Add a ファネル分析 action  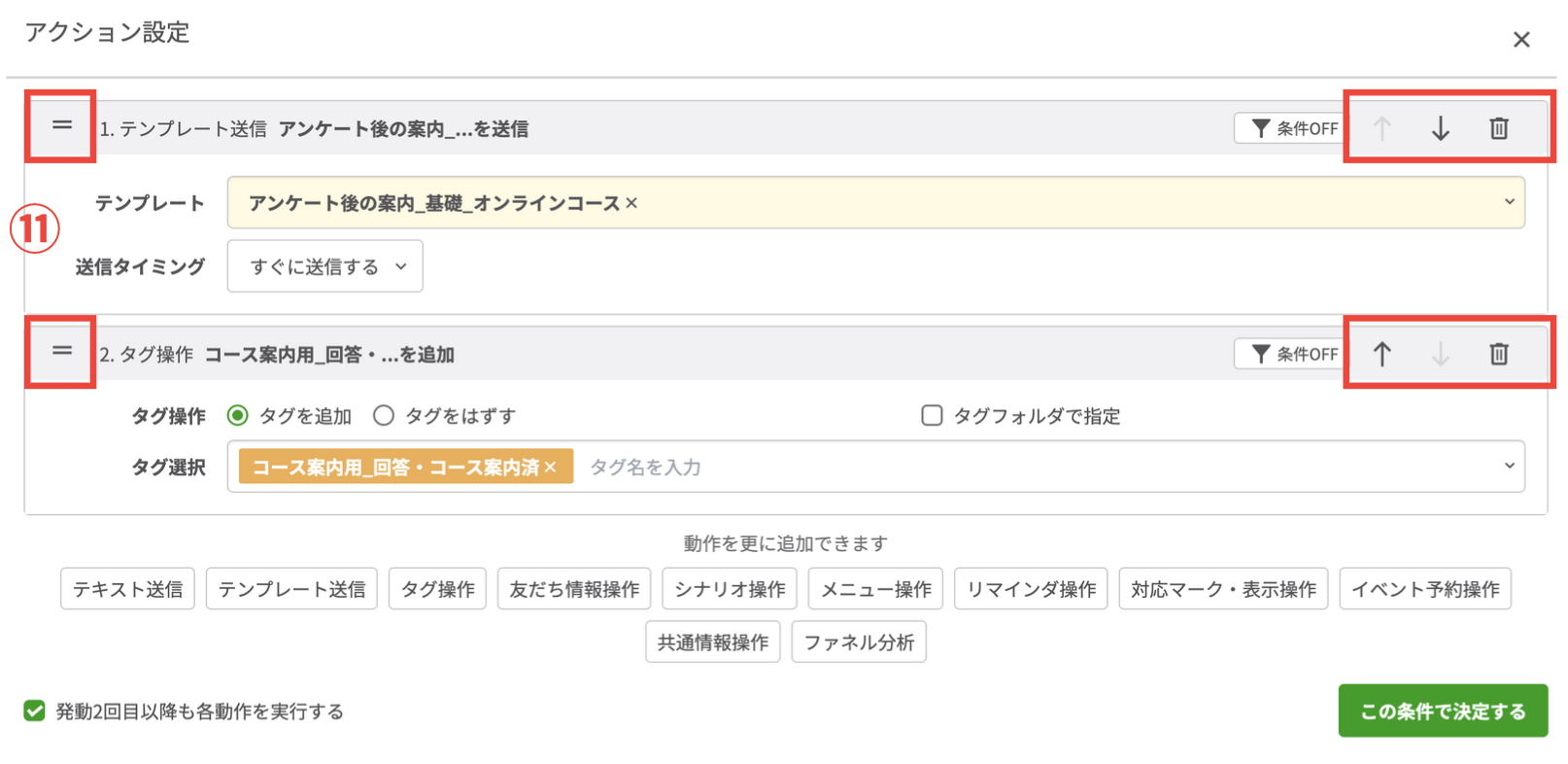858,642
